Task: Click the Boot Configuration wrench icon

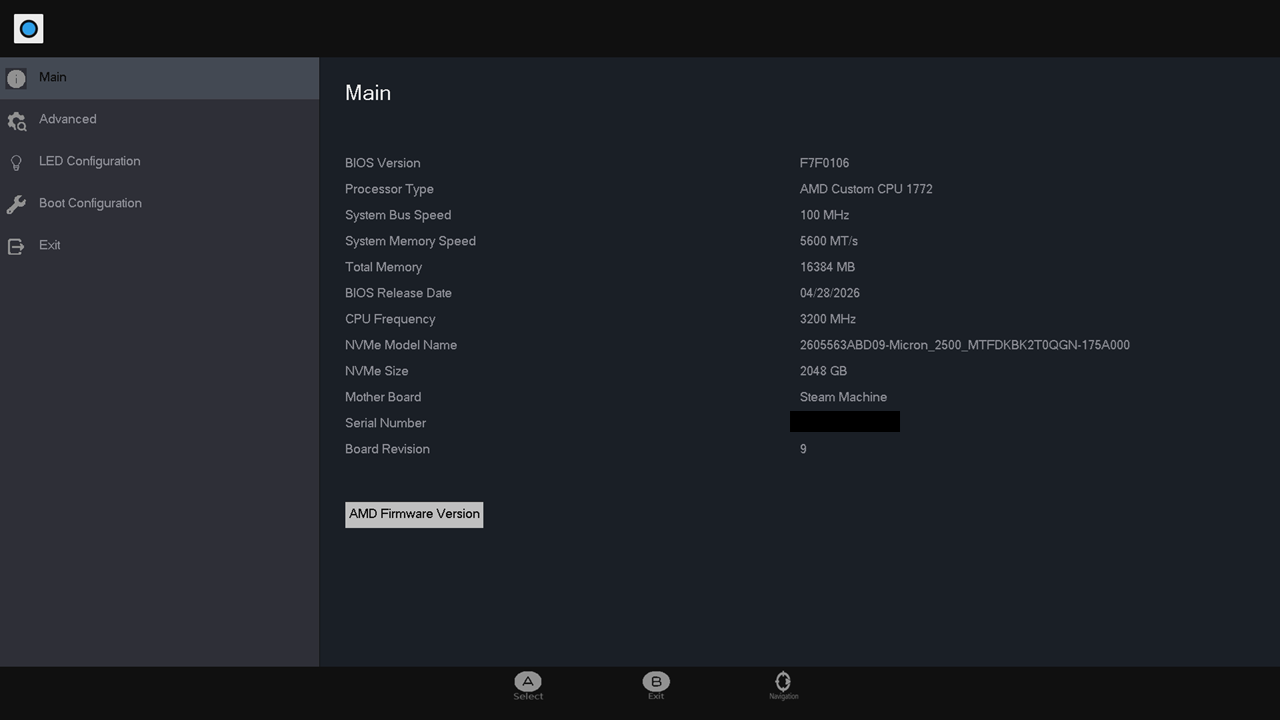Action: pos(16,204)
